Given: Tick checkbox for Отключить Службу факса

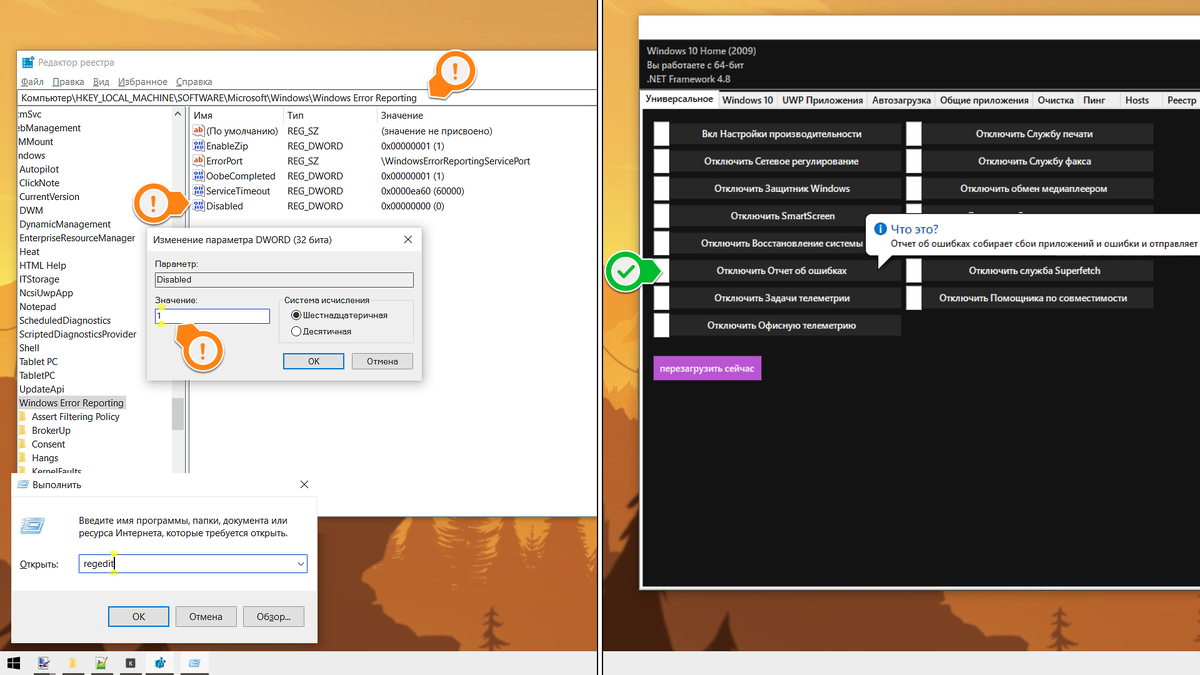Looking at the screenshot, I should click(913, 161).
